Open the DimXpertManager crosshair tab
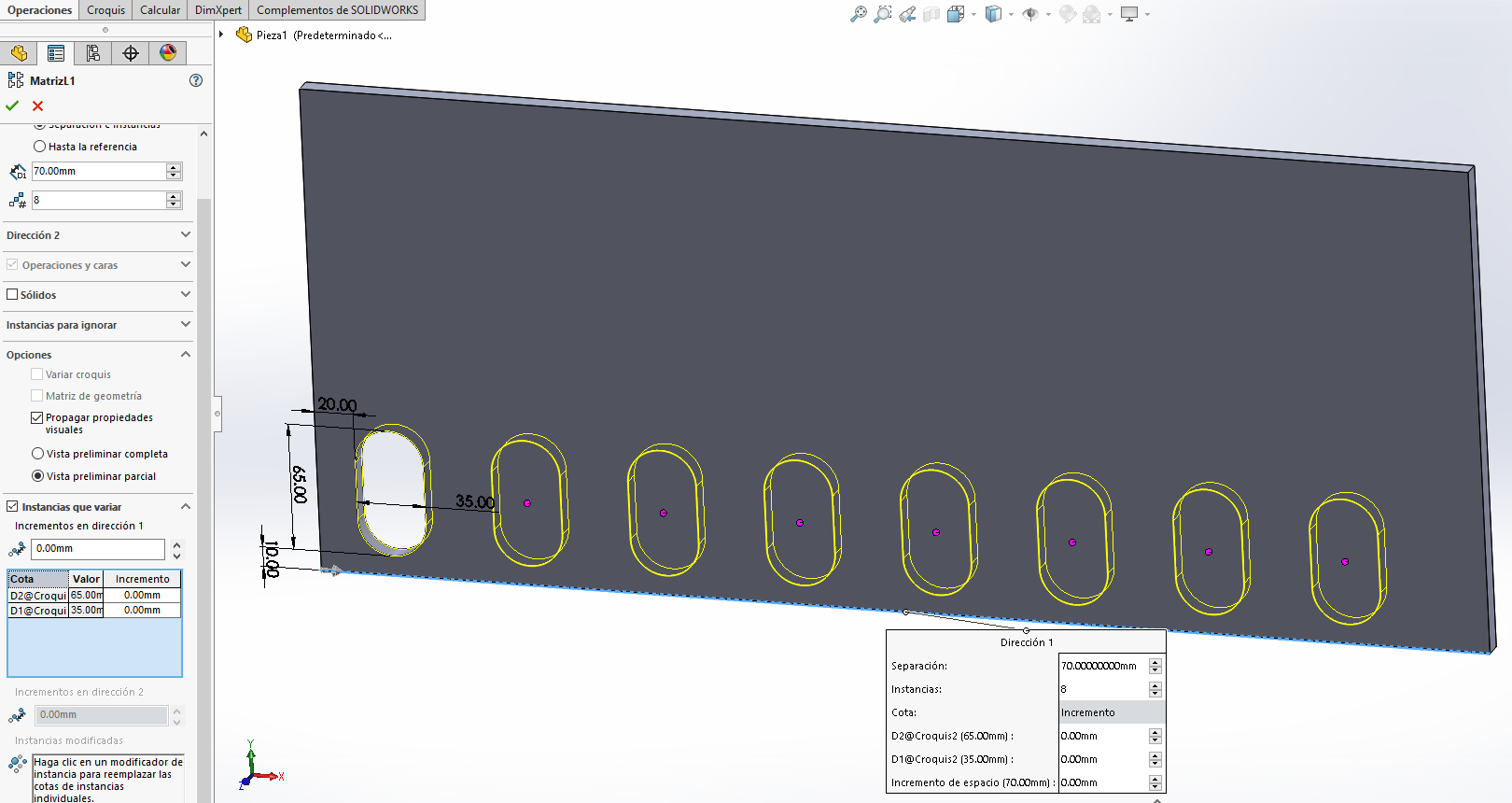The image size is (1512, 803). 131,53
